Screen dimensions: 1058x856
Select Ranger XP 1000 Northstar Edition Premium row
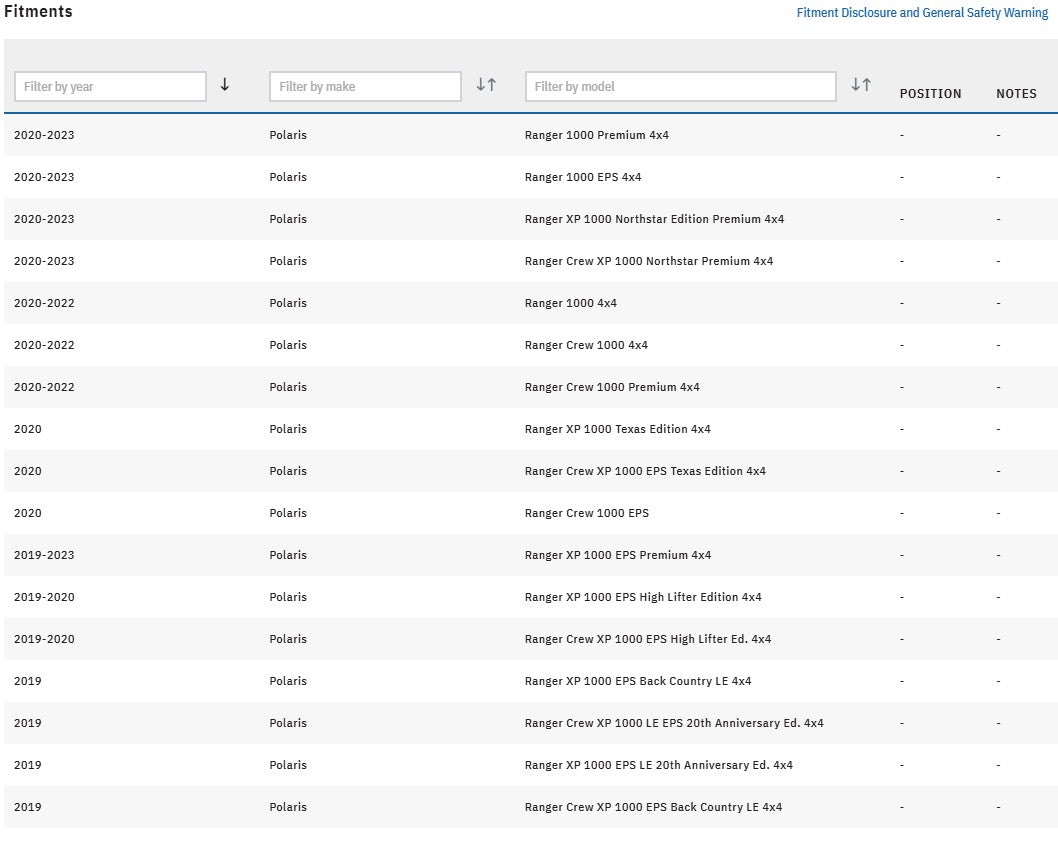click(654, 219)
